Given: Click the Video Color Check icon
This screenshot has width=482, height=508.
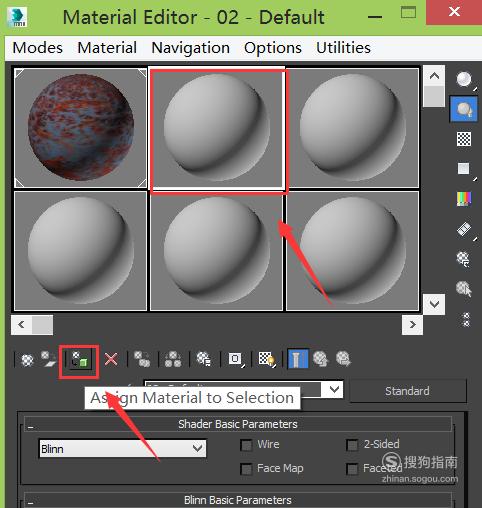Looking at the screenshot, I should pyautogui.click(x=464, y=199).
